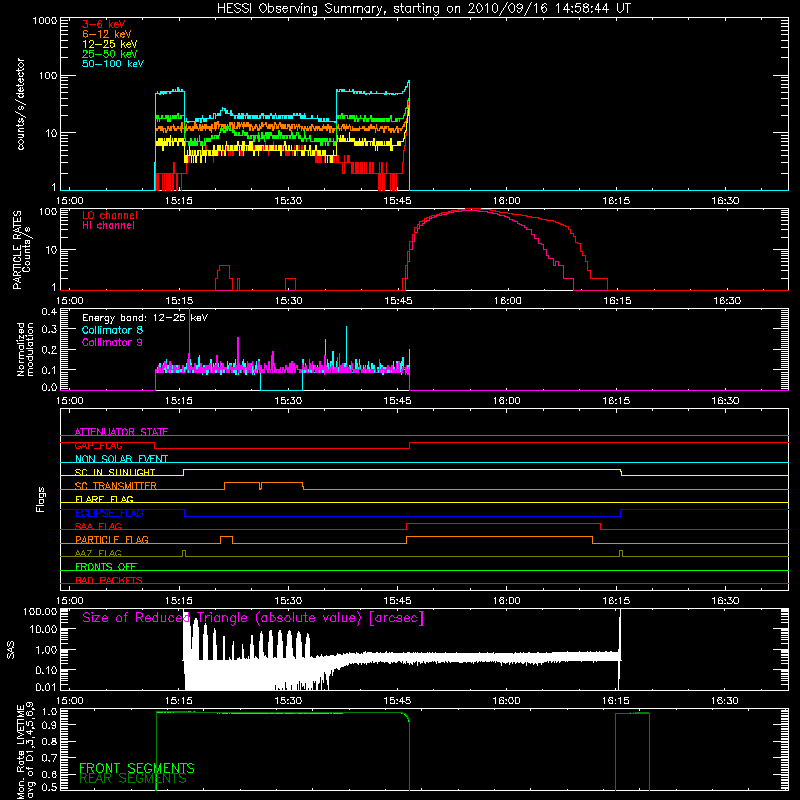Click the FRONTS_OFF flag label

(106, 567)
